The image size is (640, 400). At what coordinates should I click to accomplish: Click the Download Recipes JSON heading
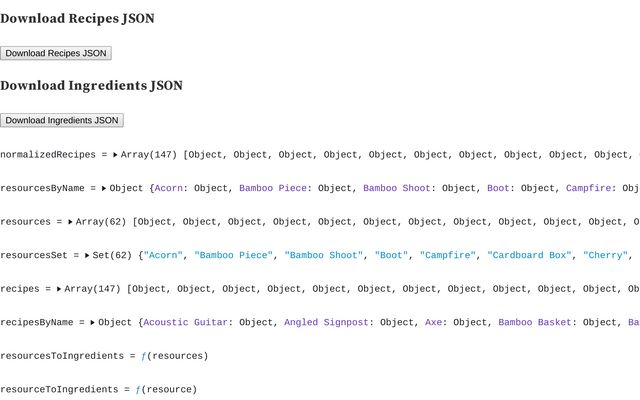[x=77, y=18]
